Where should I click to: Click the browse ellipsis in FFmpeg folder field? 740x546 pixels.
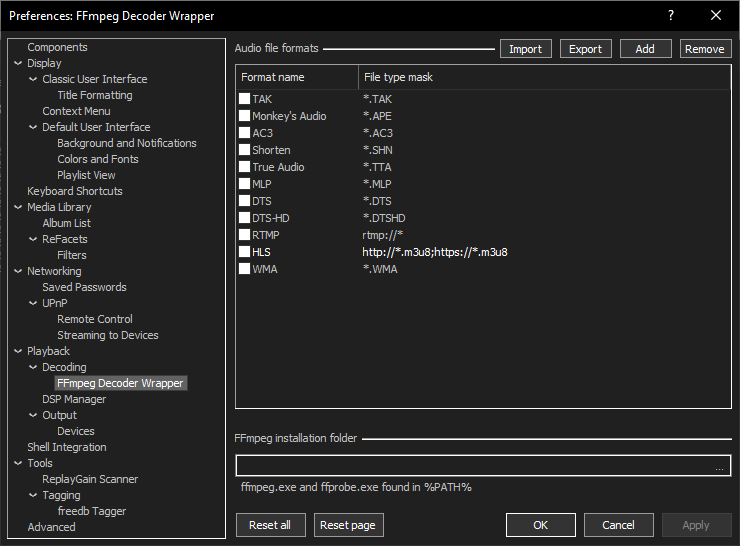(x=719, y=467)
